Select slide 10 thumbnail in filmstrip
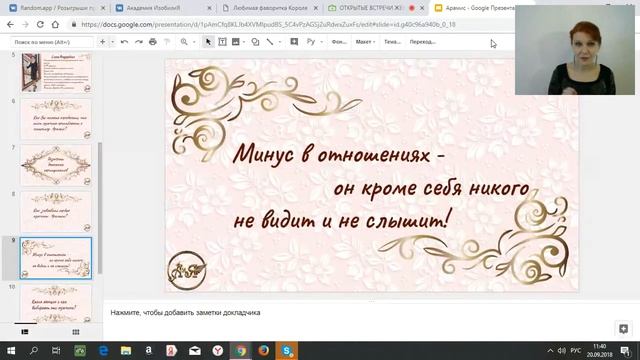 tap(56, 303)
